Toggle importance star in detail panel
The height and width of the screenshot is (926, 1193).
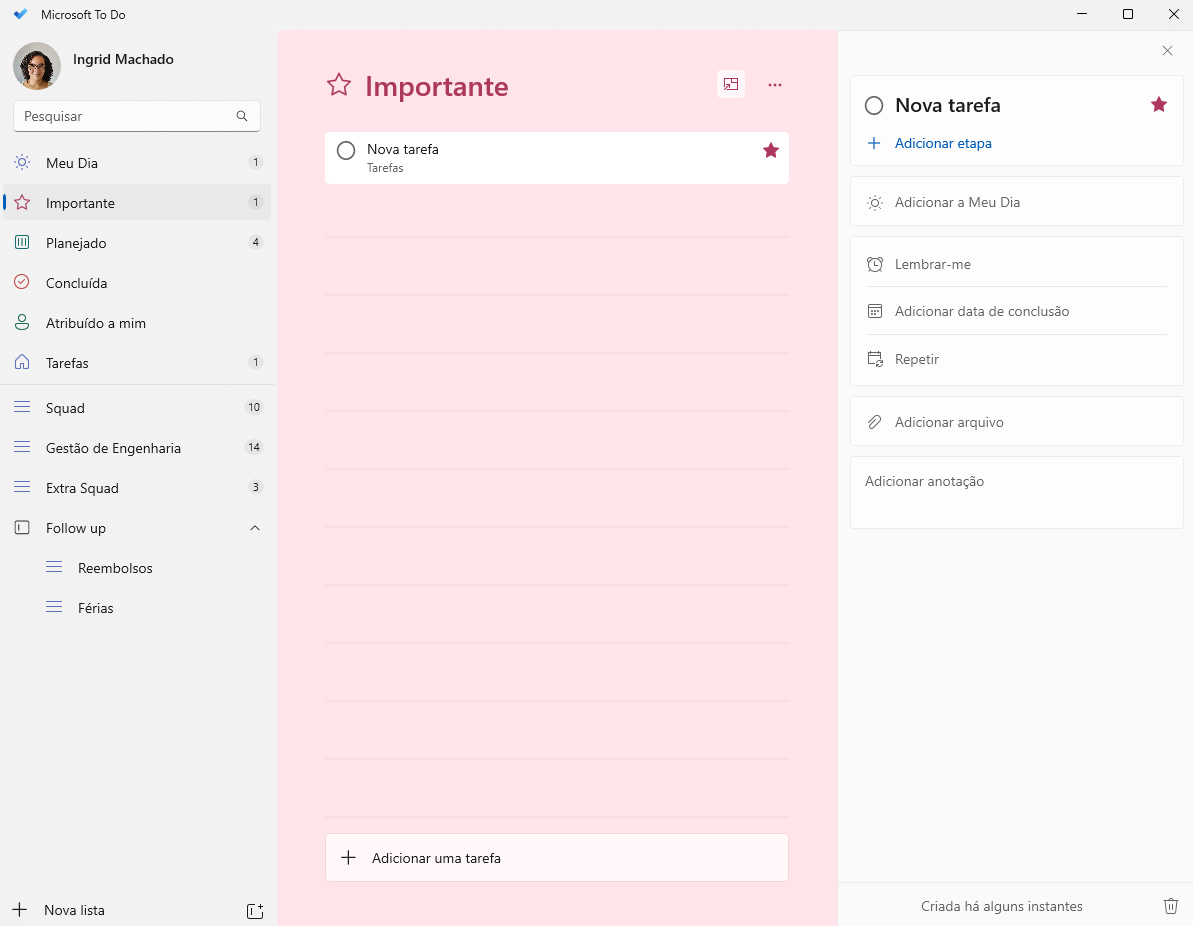click(x=1159, y=104)
